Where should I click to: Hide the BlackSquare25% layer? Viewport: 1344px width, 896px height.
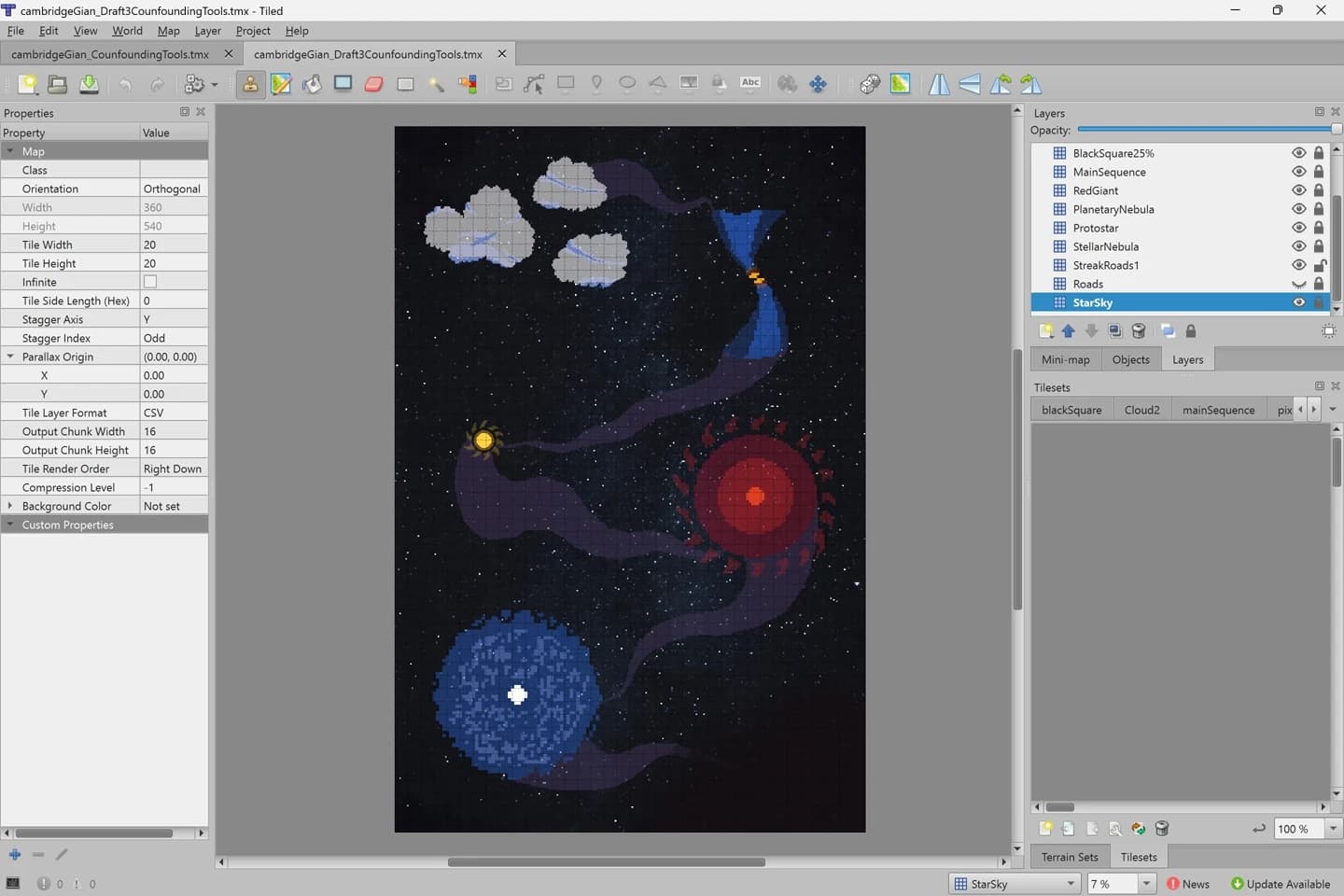tap(1298, 153)
